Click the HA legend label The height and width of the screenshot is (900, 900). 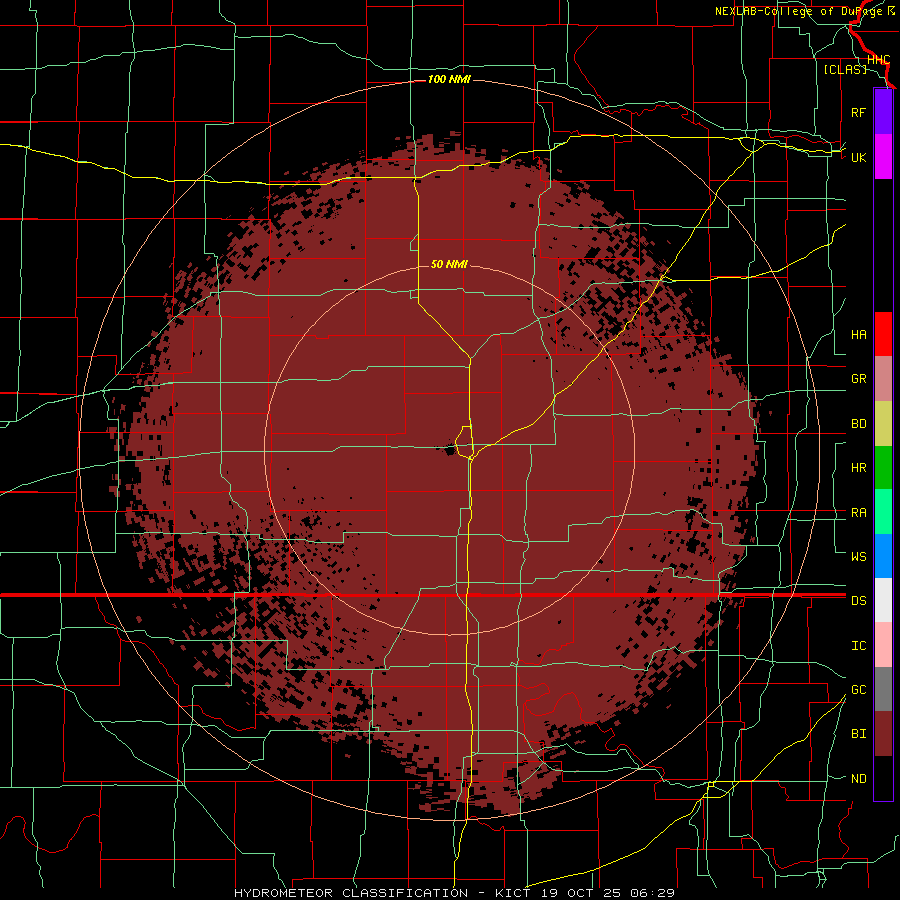click(858, 335)
